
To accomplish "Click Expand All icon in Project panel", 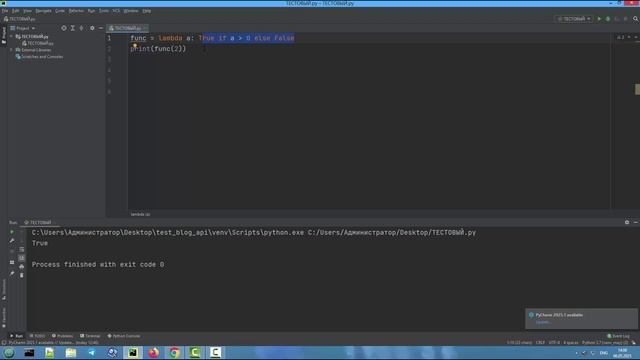I will [73, 28].
